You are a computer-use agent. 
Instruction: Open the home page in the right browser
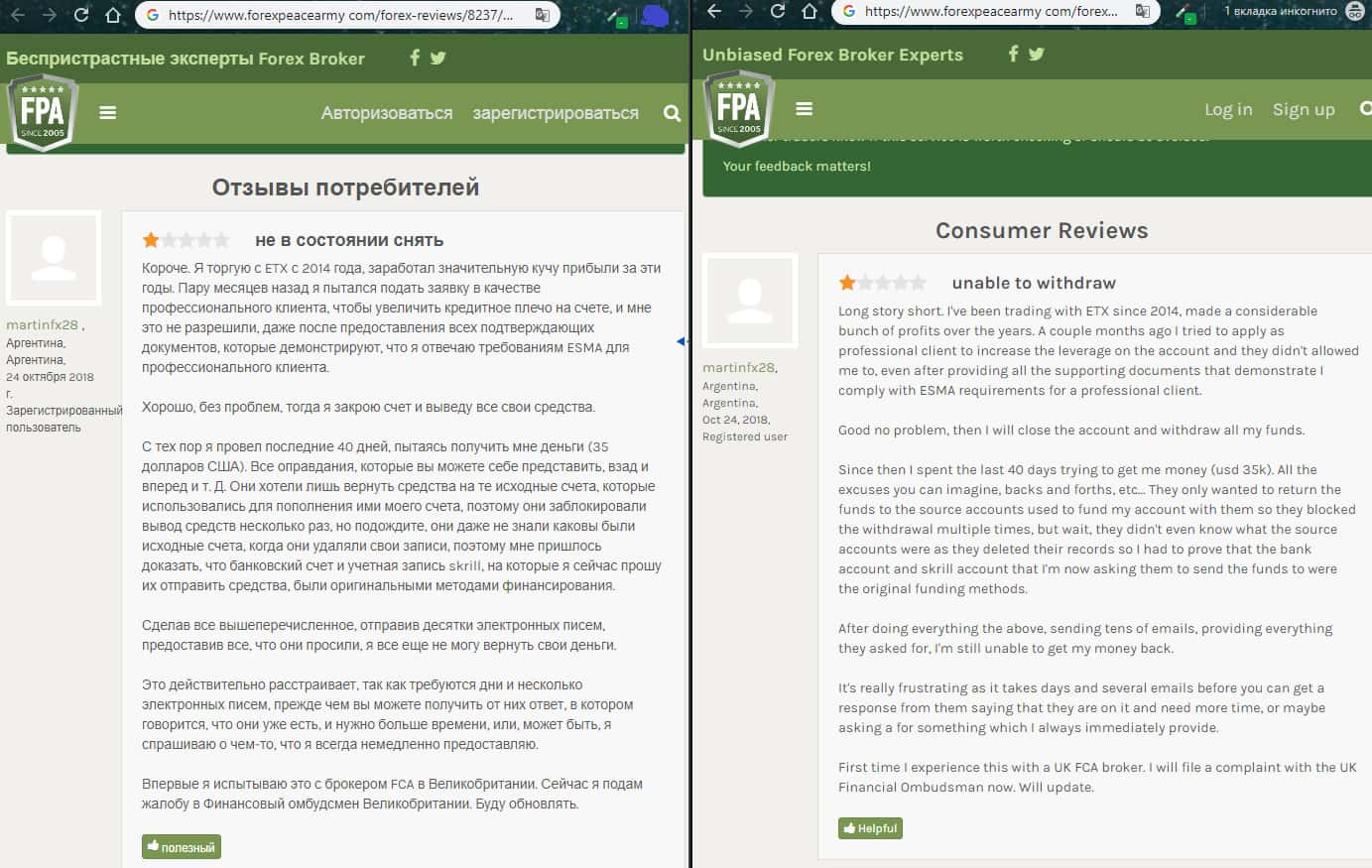(x=810, y=11)
